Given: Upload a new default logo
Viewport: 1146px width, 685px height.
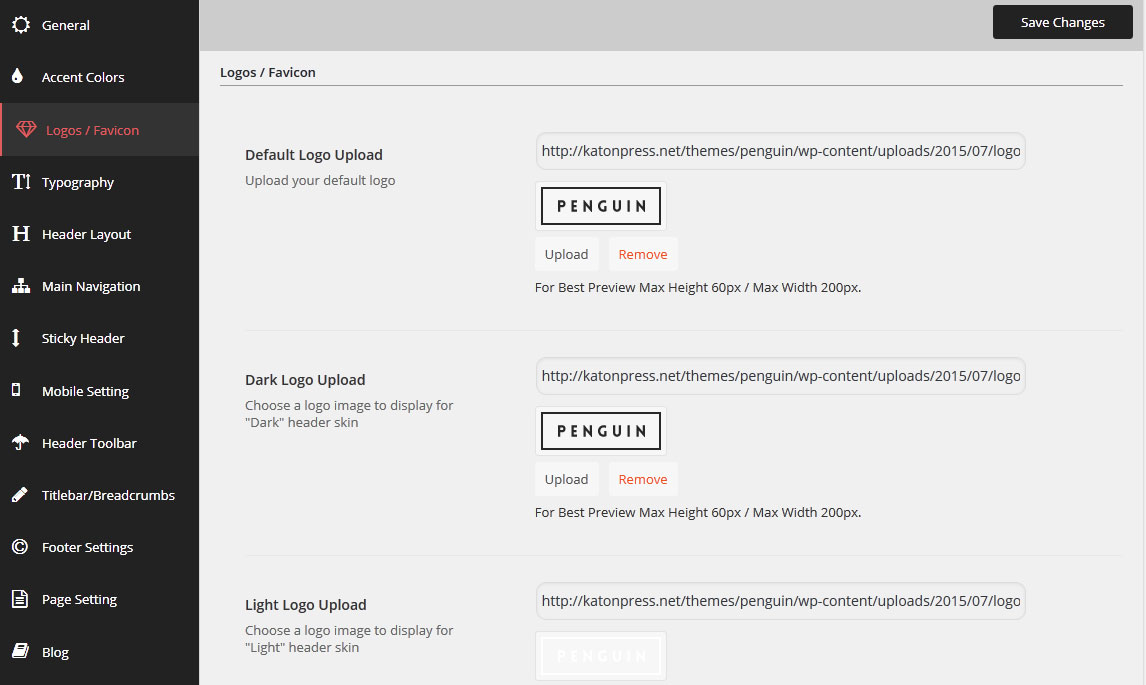Looking at the screenshot, I should 566,254.
